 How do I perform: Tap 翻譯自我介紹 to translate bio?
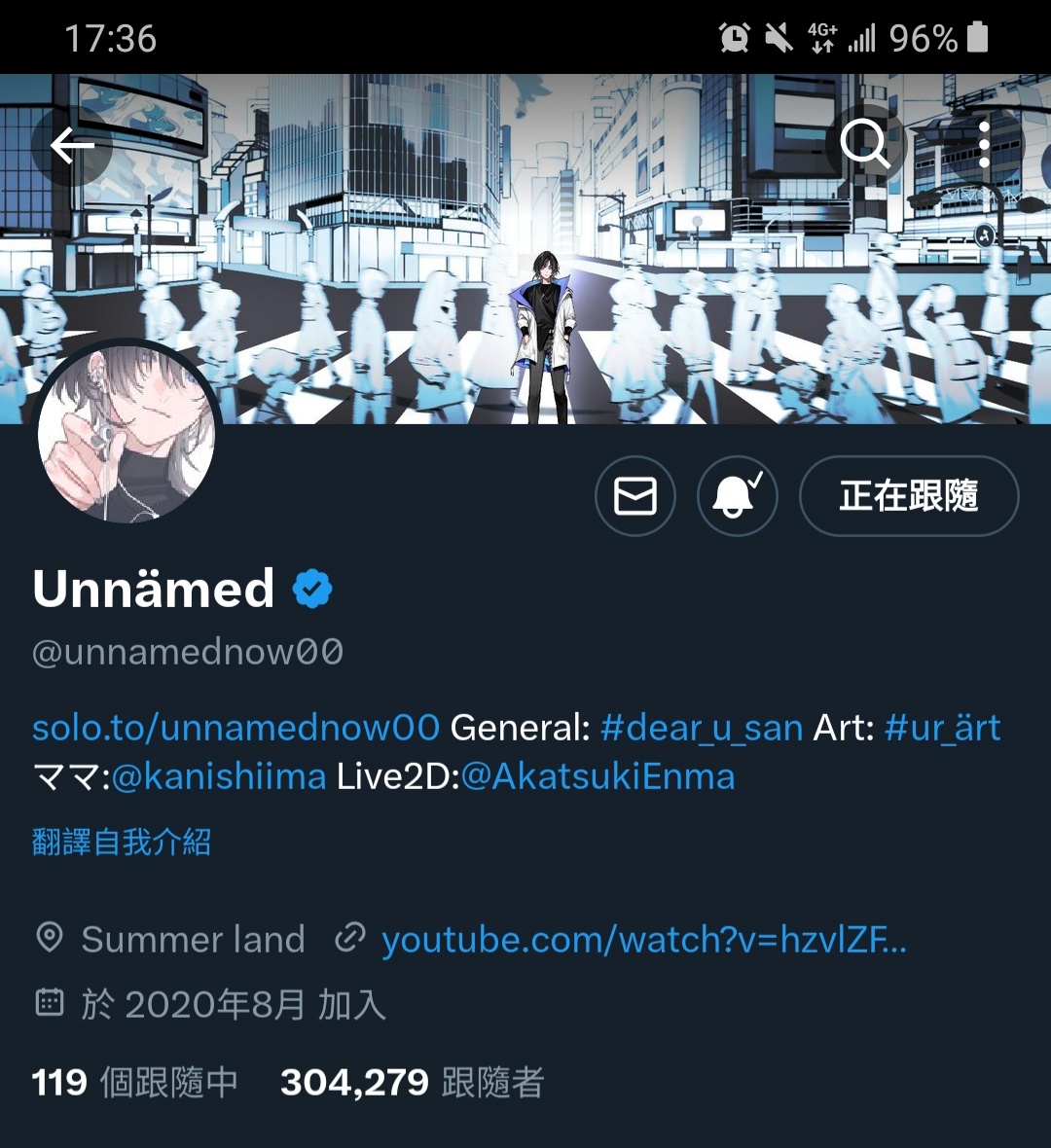coord(122,842)
